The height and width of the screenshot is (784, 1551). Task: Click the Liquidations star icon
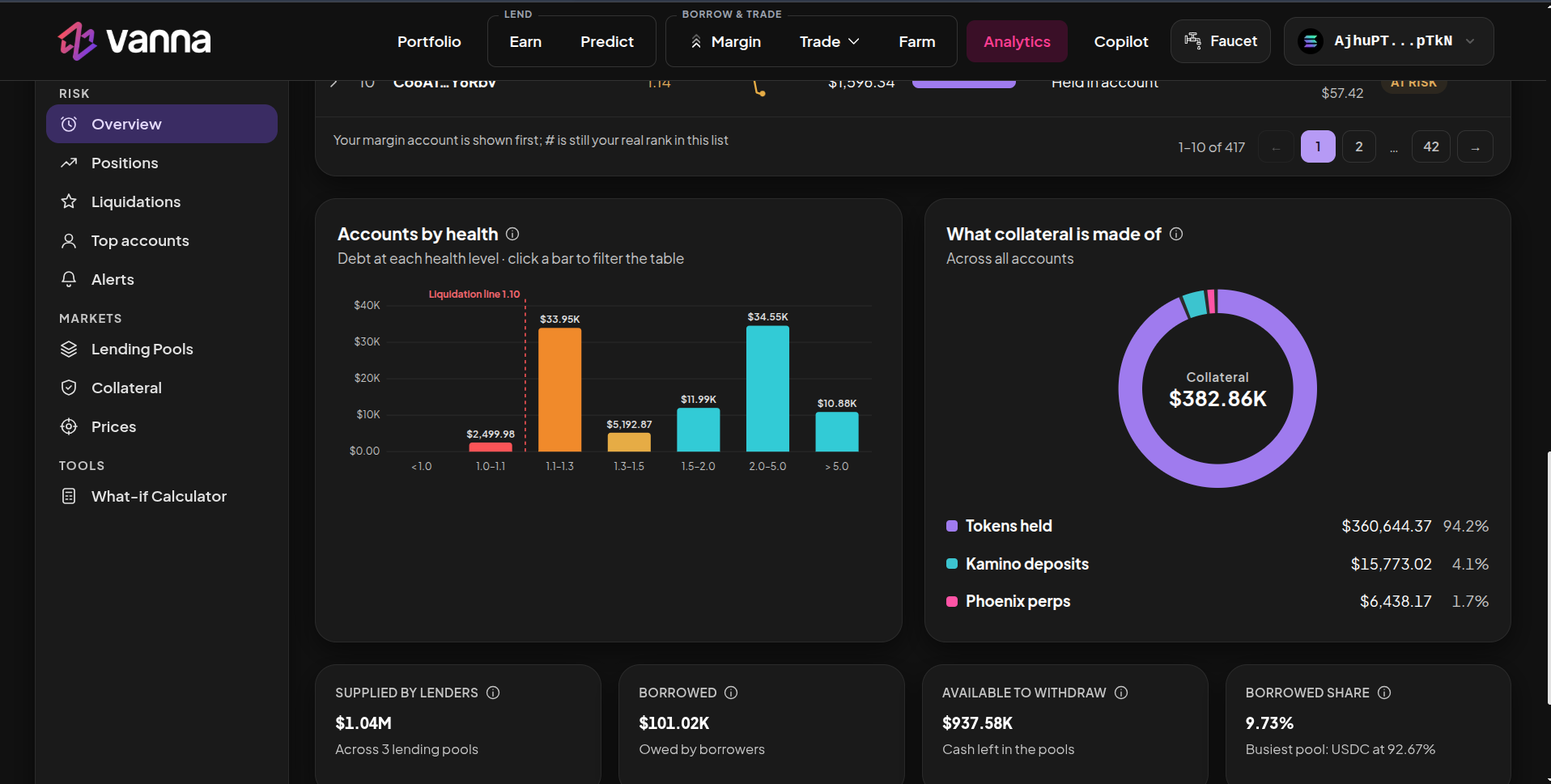[69, 201]
